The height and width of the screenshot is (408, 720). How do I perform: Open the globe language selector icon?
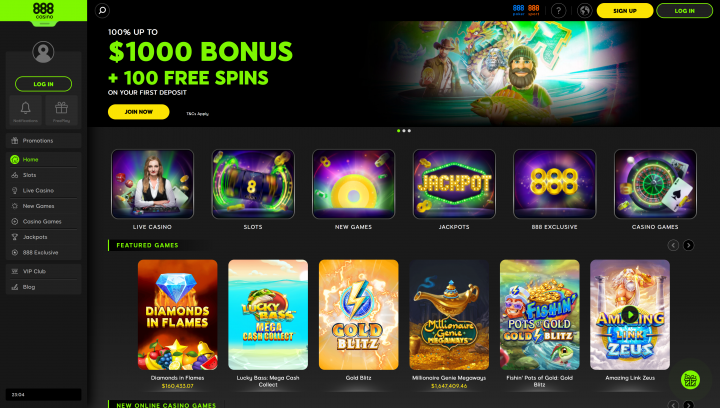pos(584,10)
